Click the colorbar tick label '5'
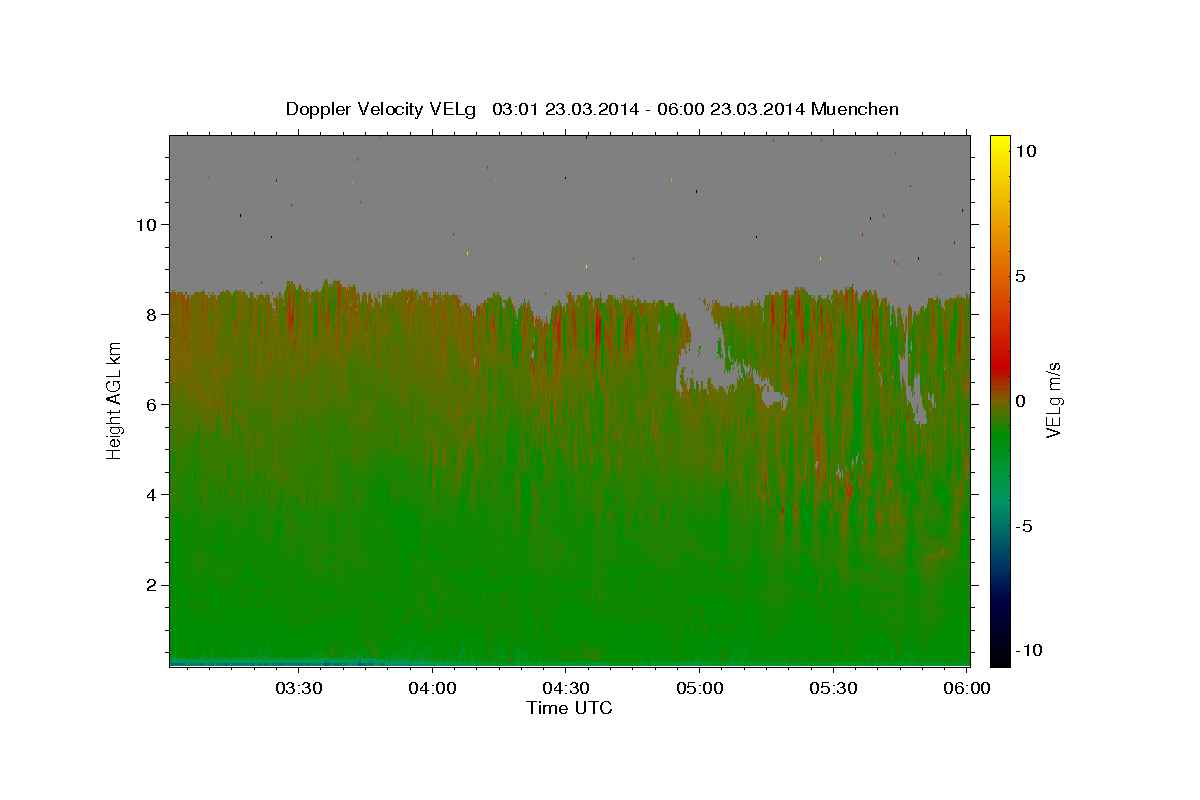 click(x=1023, y=276)
